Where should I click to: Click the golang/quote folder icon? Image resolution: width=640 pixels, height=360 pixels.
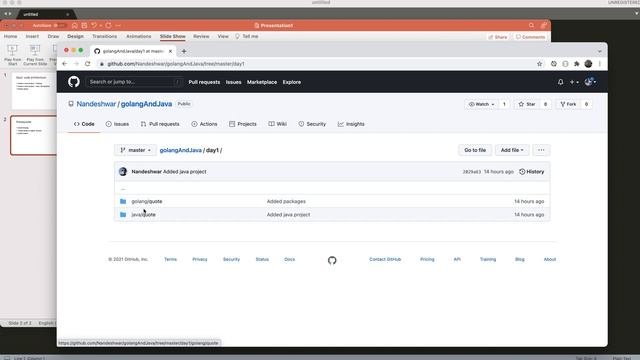[x=123, y=201]
